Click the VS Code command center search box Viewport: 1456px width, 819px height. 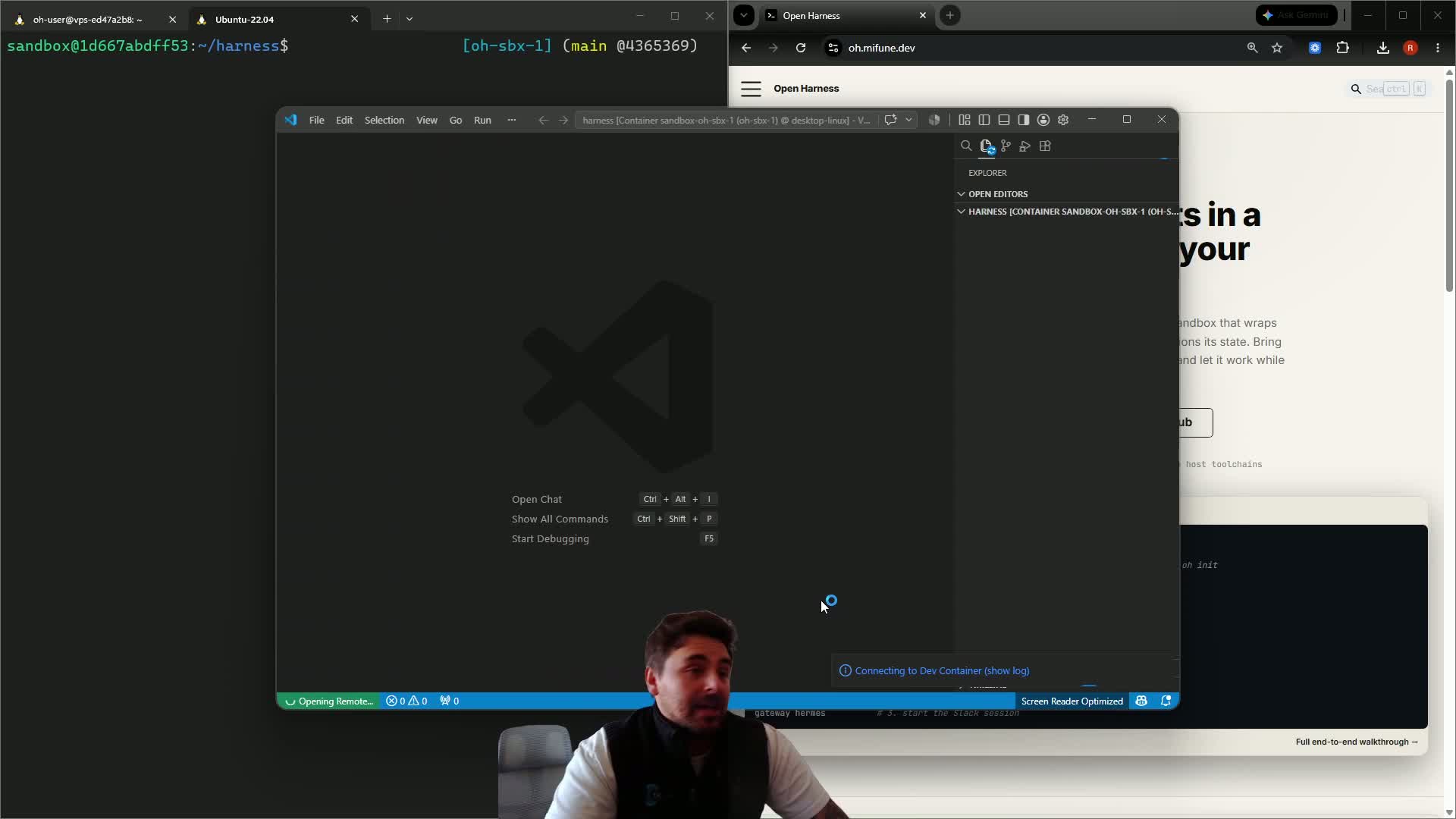tap(726, 120)
